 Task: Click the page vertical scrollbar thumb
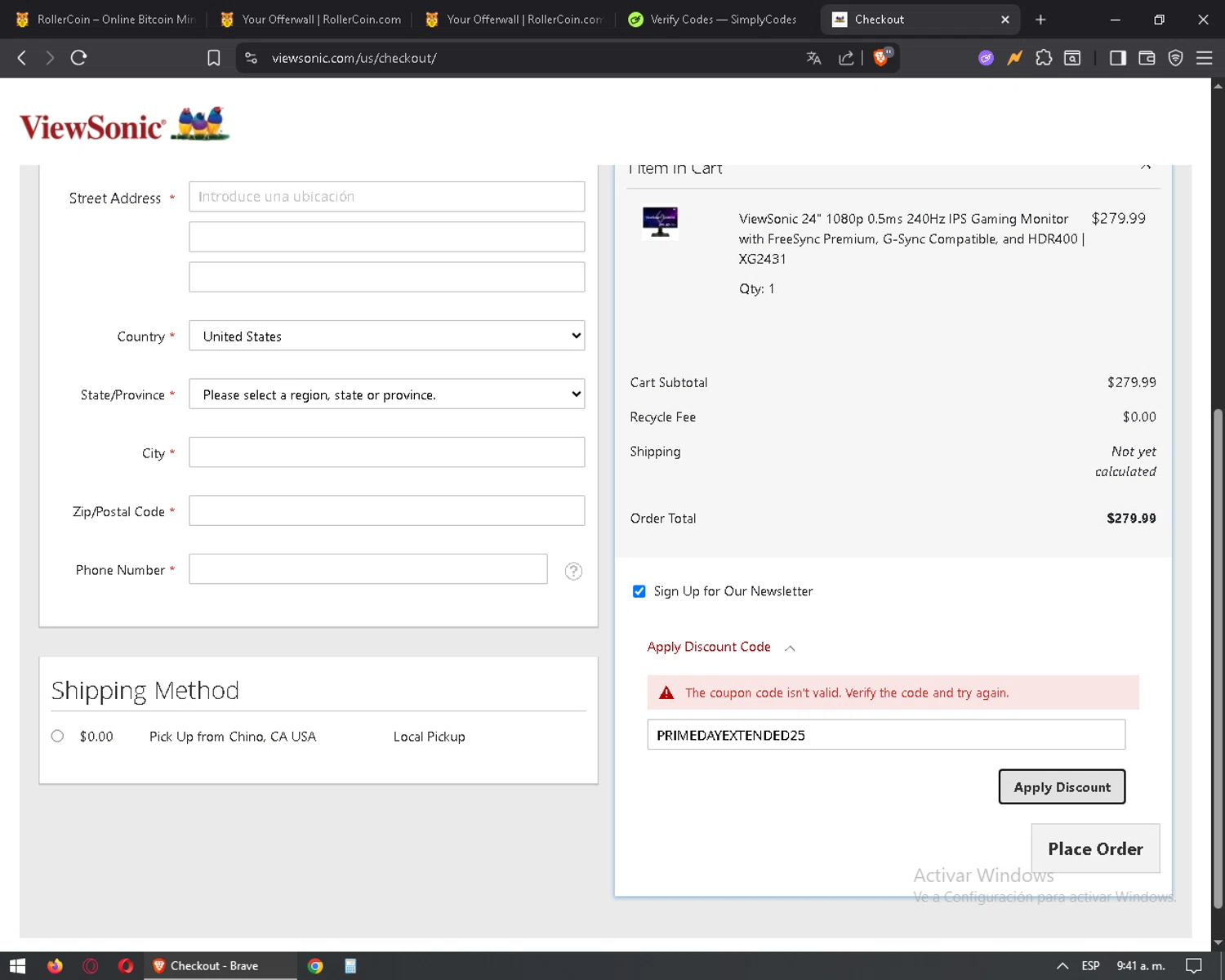click(1218, 657)
